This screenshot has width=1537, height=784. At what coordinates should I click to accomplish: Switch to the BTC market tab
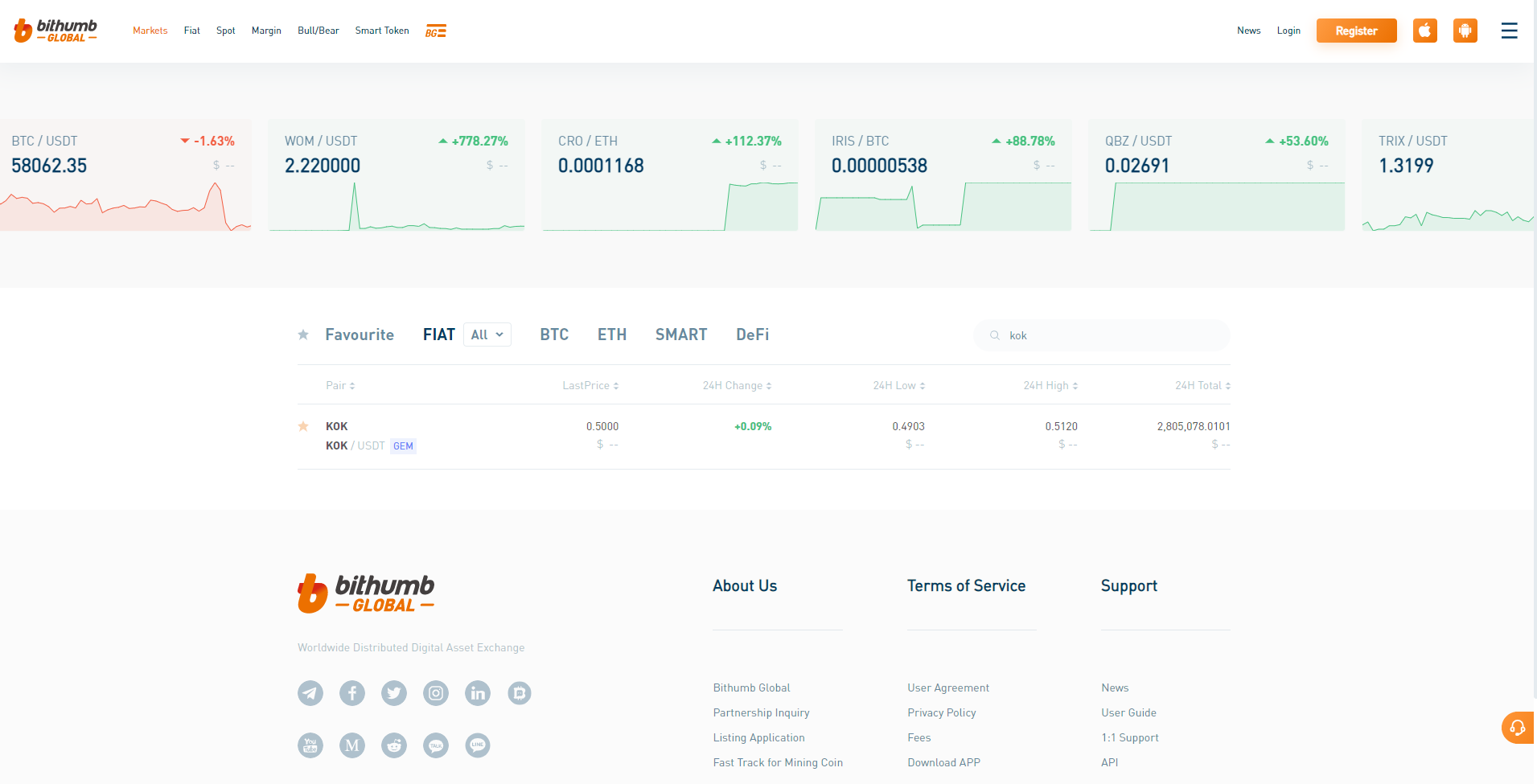point(554,335)
